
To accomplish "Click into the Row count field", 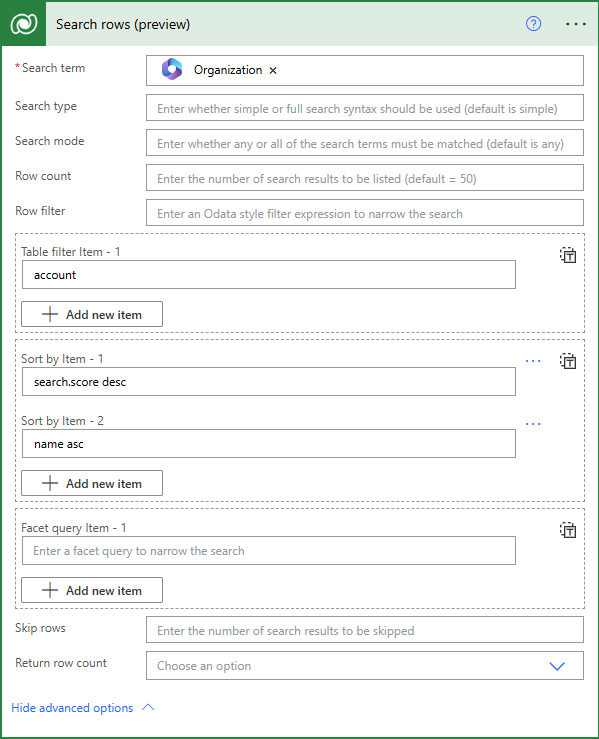I will [365, 178].
